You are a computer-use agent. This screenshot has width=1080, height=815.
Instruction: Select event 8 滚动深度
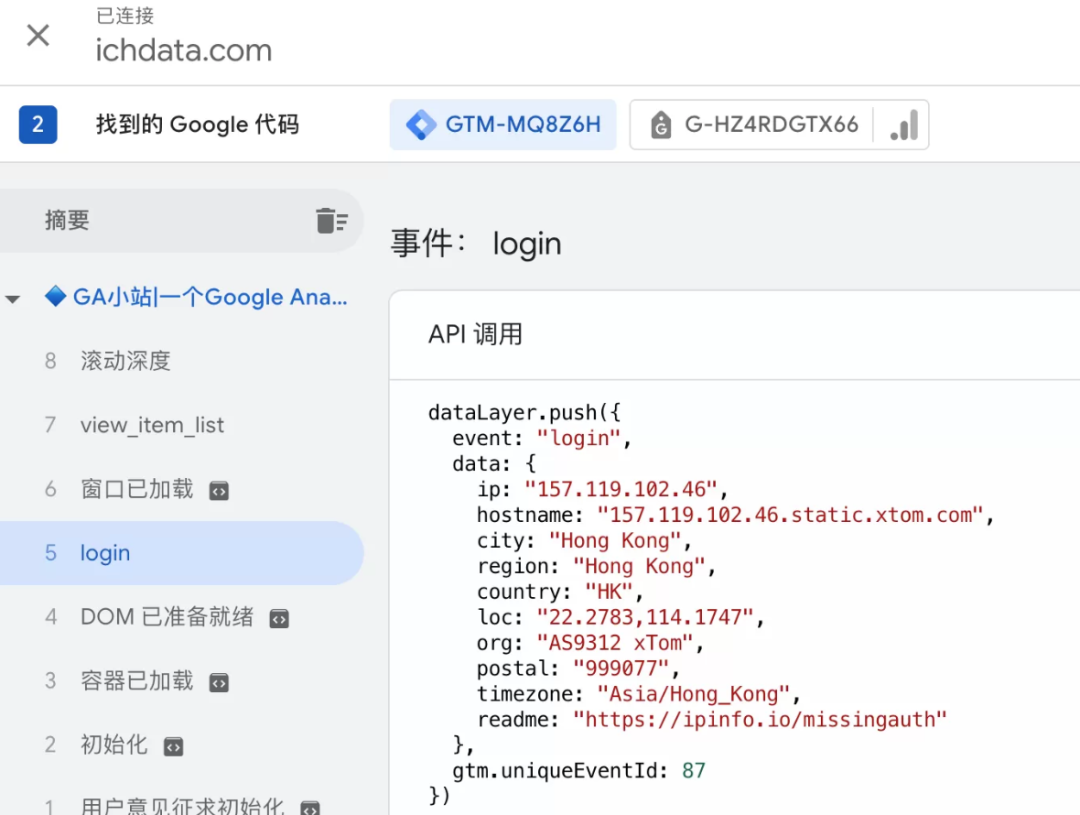pos(181,360)
